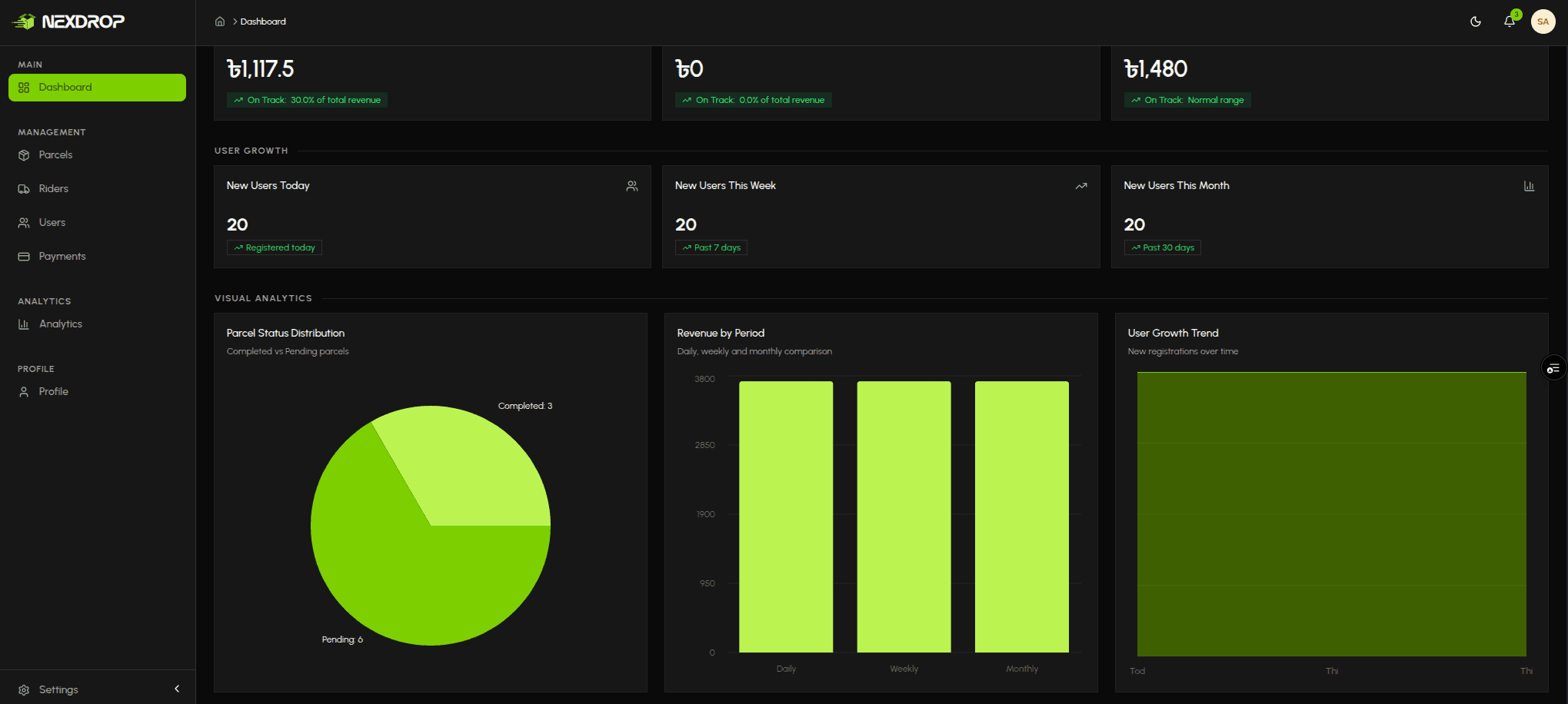
Task: Open the SA user avatar menu
Action: point(1543,22)
